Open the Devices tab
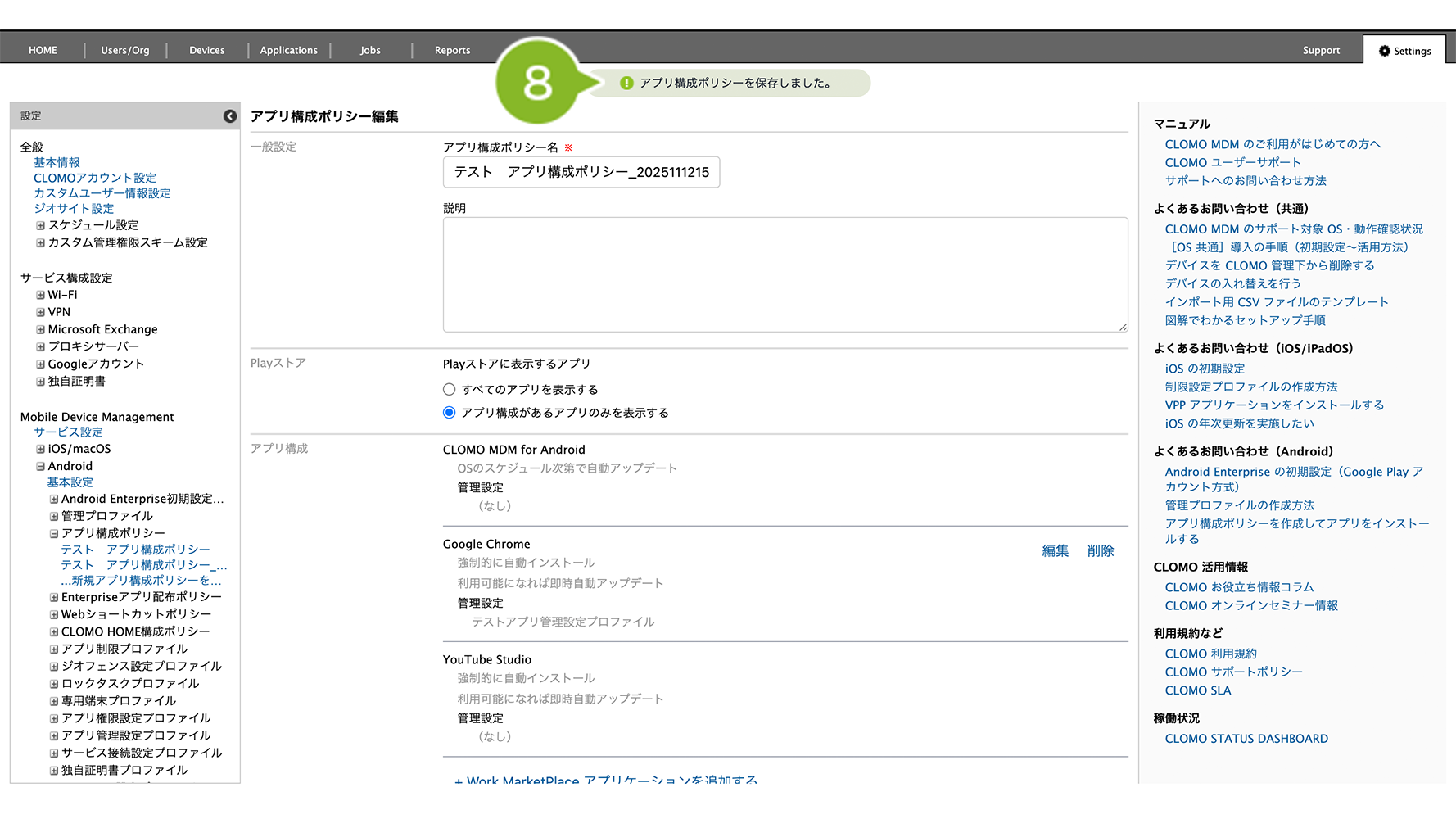Viewport: 1456px width, 819px height. [206, 50]
